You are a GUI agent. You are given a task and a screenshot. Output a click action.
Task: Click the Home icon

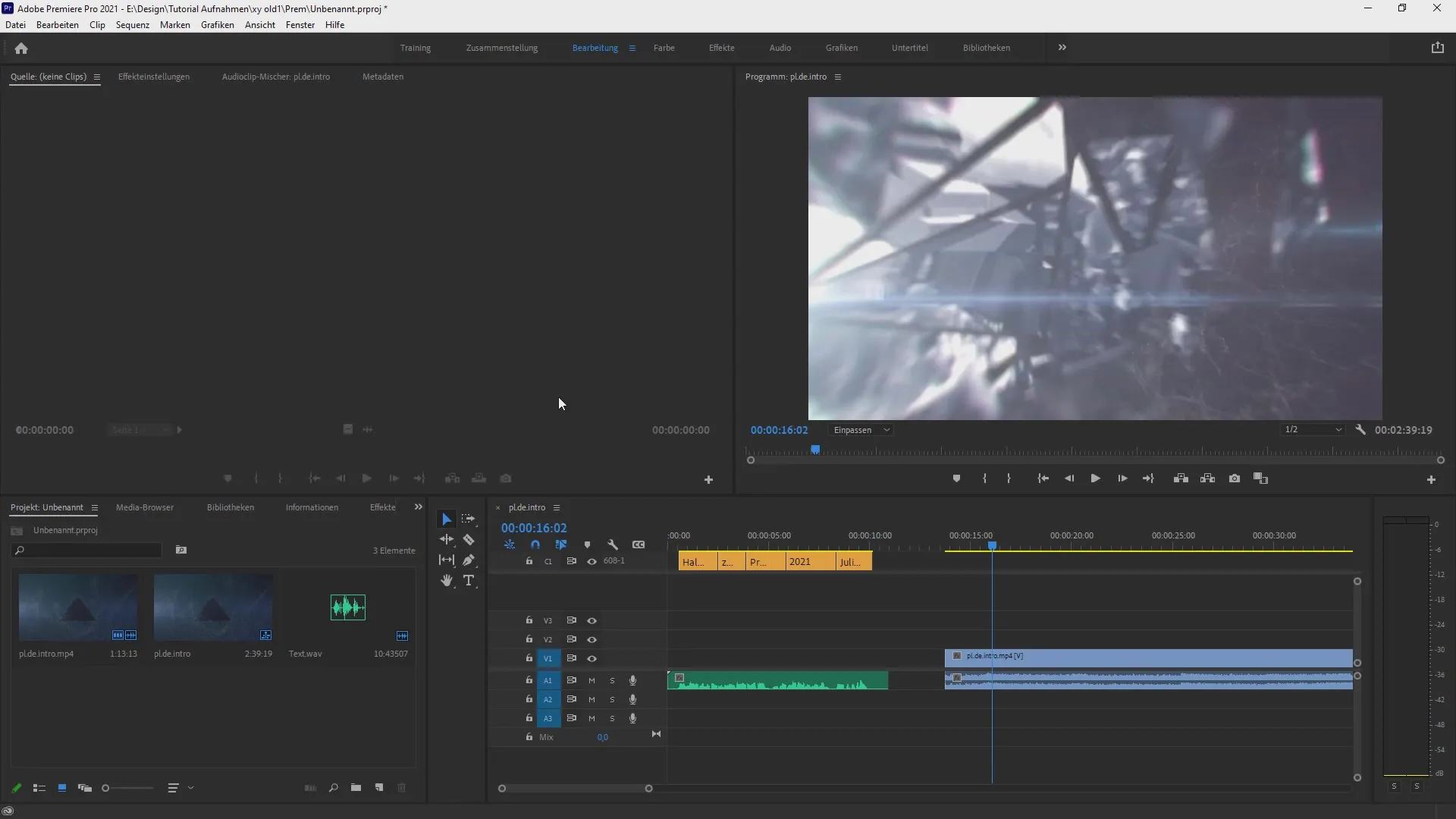click(21, 48)
